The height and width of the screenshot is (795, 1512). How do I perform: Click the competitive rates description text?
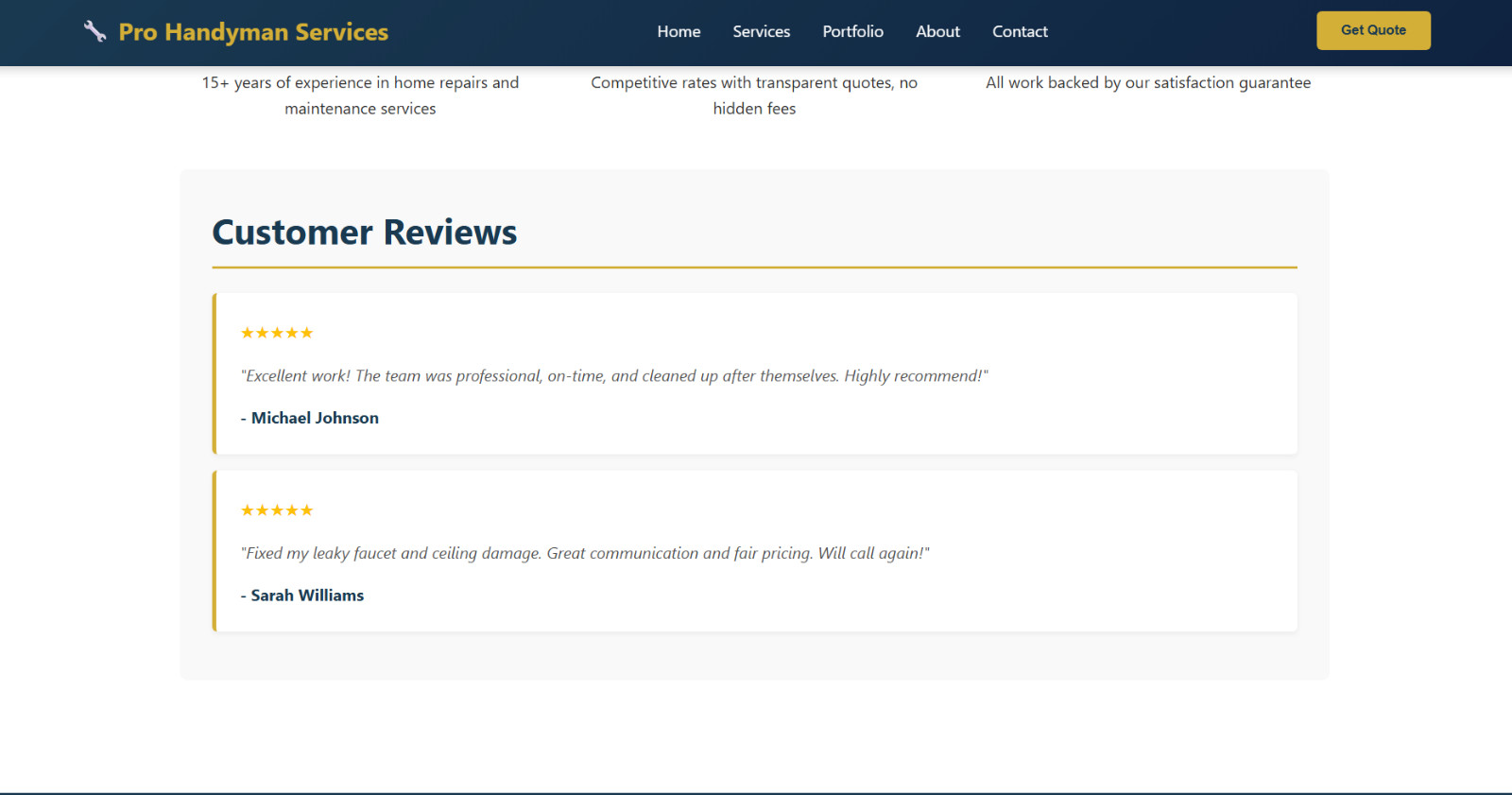754,95
